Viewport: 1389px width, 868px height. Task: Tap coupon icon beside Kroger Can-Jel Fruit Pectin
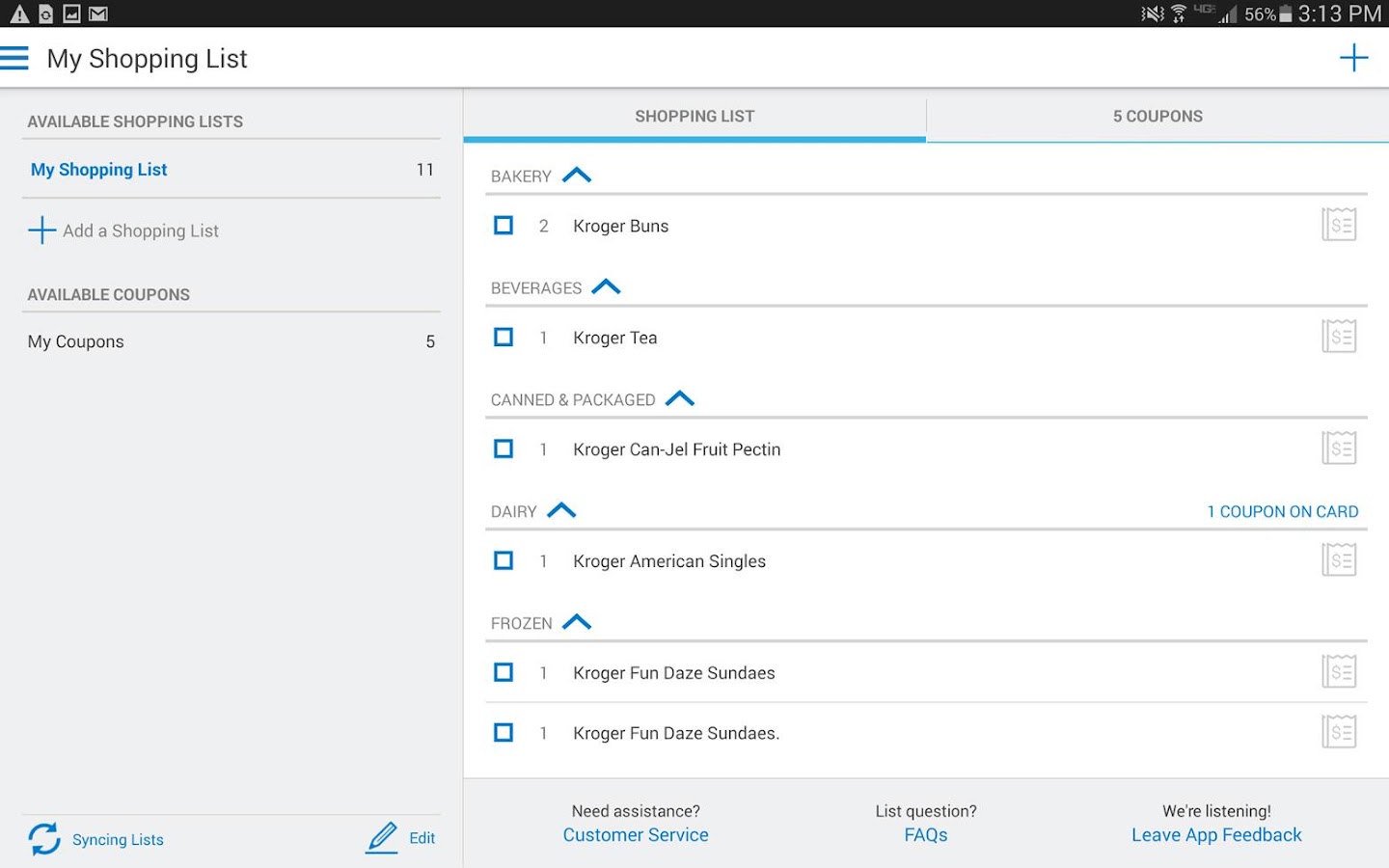(1339, 449)
